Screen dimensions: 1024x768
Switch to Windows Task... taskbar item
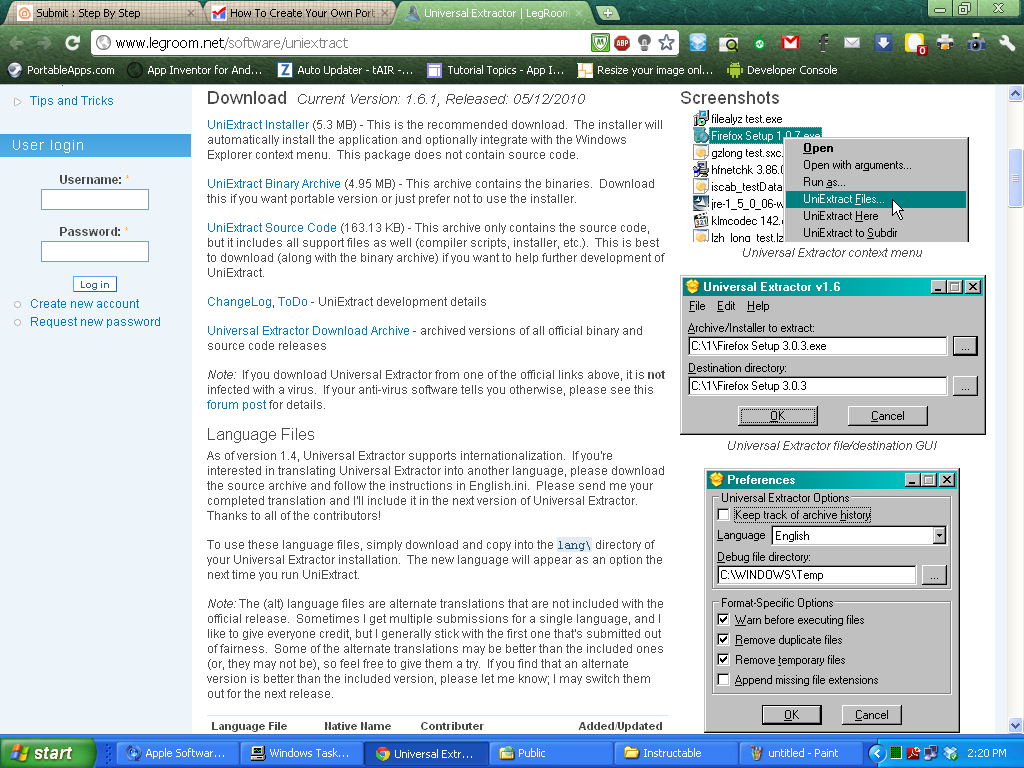(300, 753)
